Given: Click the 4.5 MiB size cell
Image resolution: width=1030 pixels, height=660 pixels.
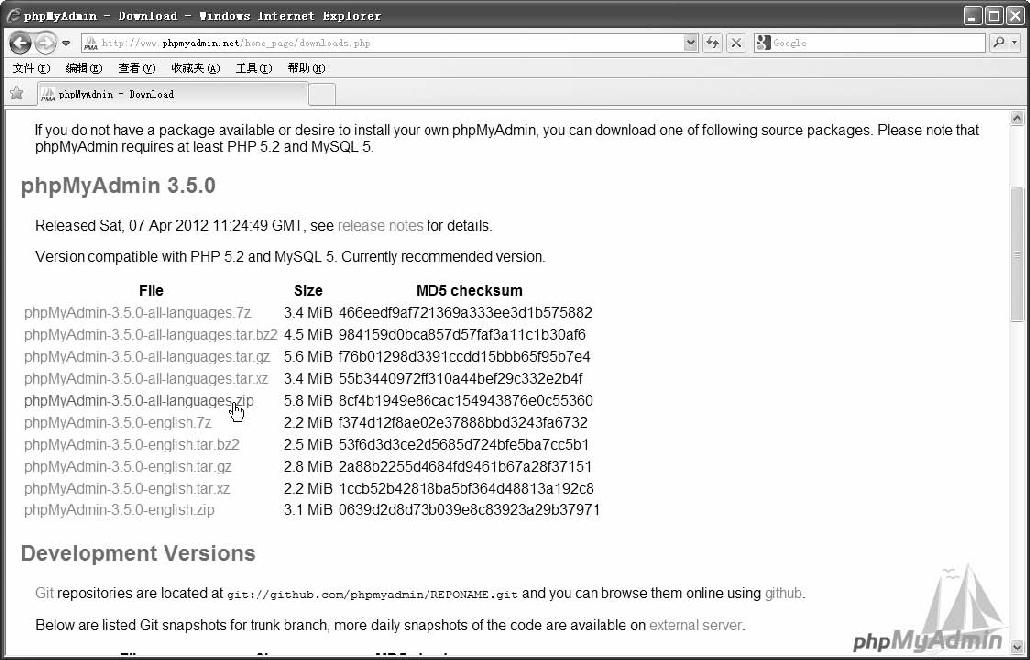Looking at the screenshot, I should click(x=308, y=335).
